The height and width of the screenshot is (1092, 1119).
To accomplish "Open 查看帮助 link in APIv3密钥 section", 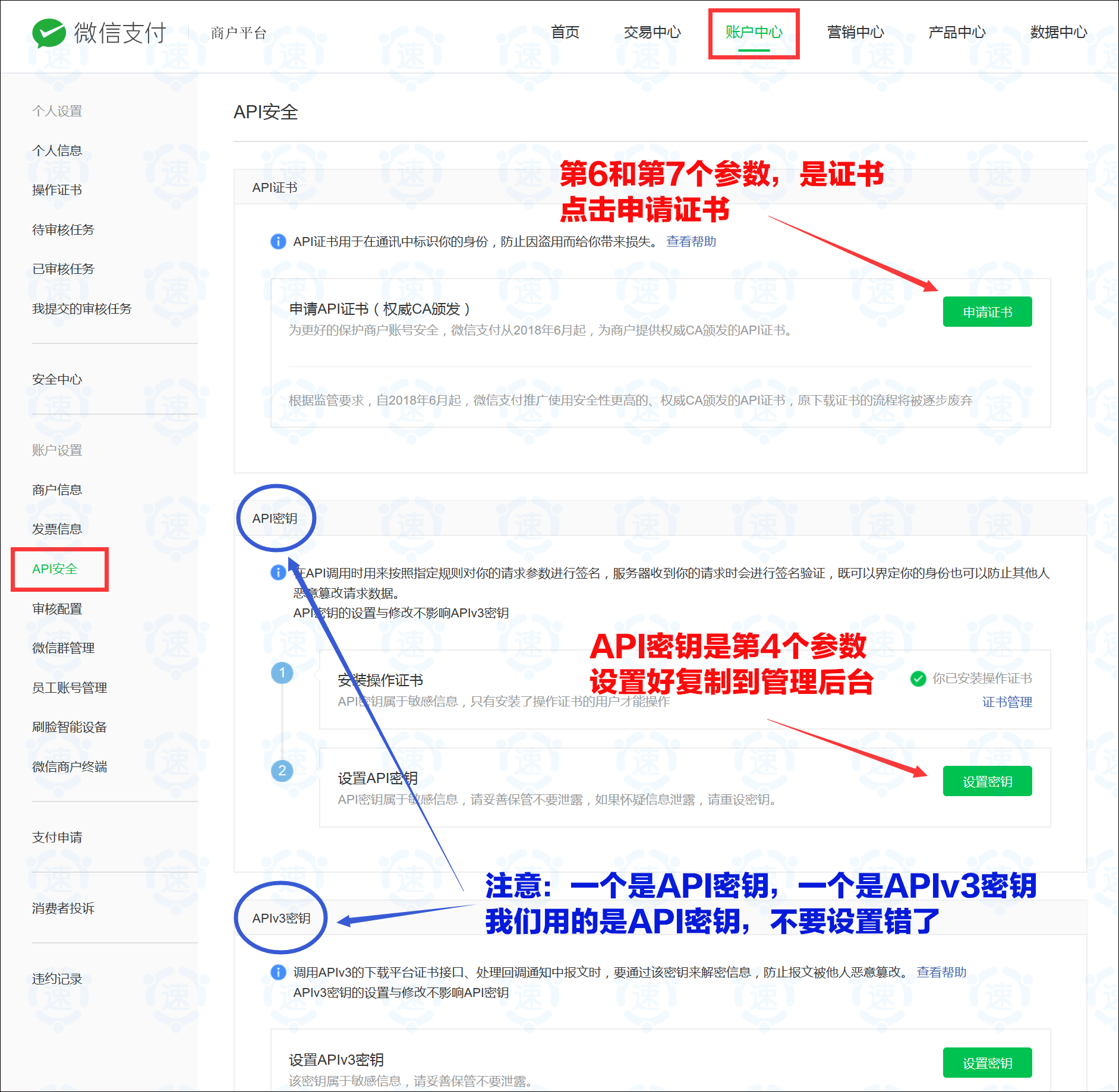I will tap(941, 973).
